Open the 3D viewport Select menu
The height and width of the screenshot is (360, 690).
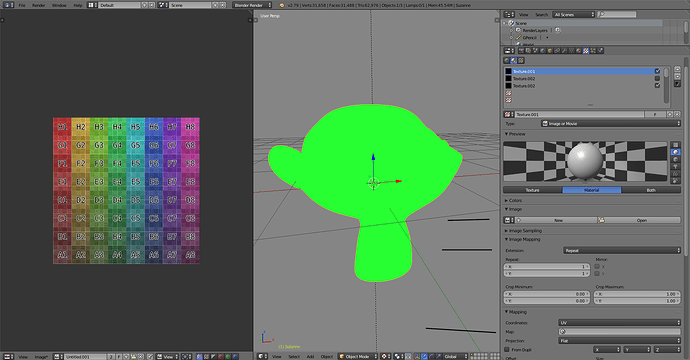(294, 356)
